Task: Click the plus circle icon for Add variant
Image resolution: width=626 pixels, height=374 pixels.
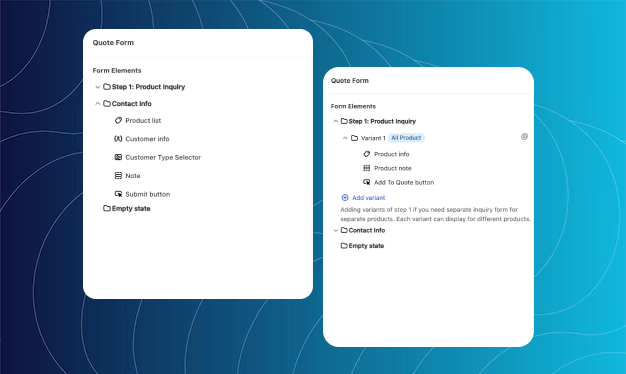Action: [x=345, y=197]
